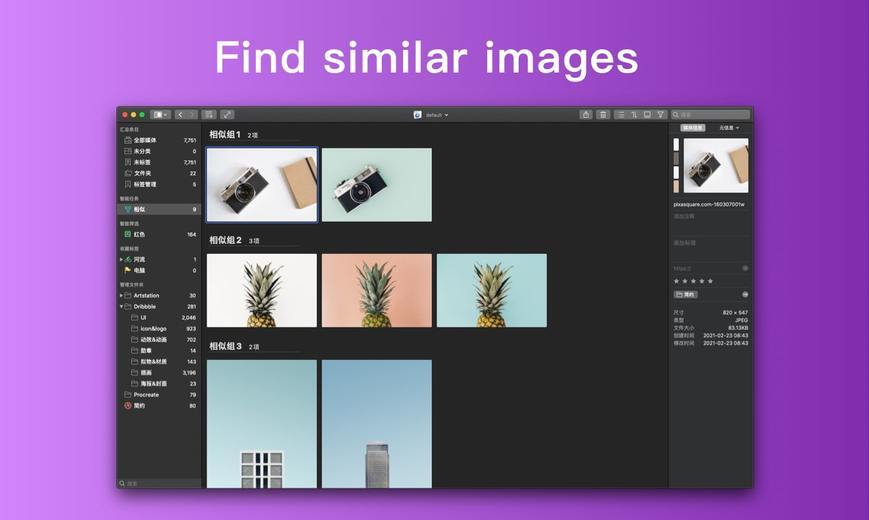Collapse the Dribbble folder triangle
This screenshot has width=869, height=520.
(x=121, y=307)
